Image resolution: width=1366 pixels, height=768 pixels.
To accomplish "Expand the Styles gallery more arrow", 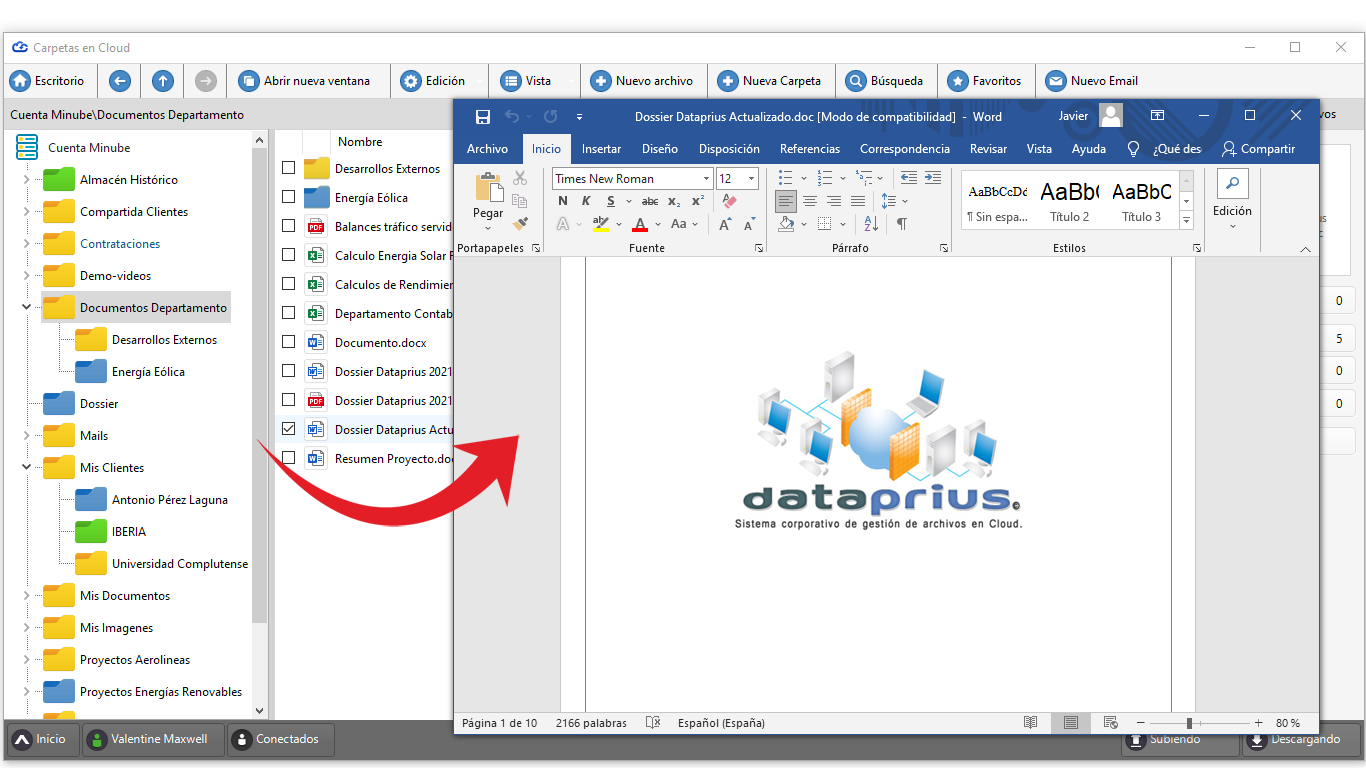I will pos(1187,219).
